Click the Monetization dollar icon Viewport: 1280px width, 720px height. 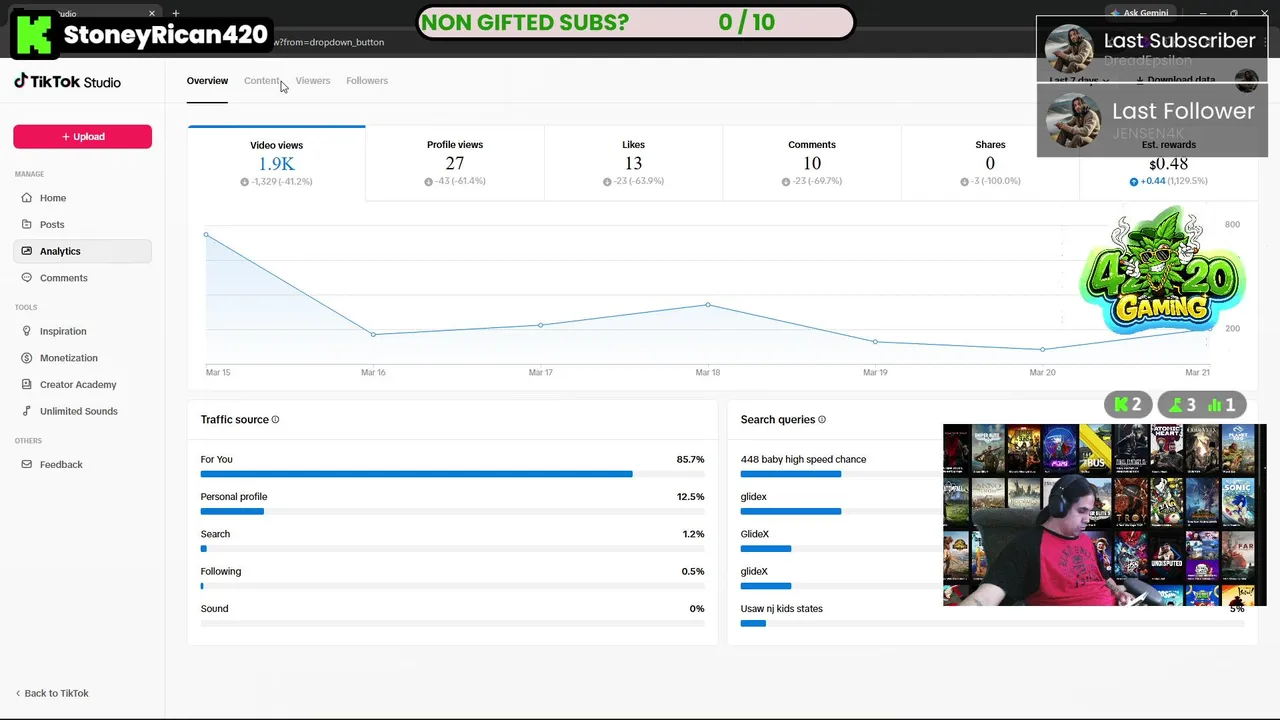click(27, 358)
